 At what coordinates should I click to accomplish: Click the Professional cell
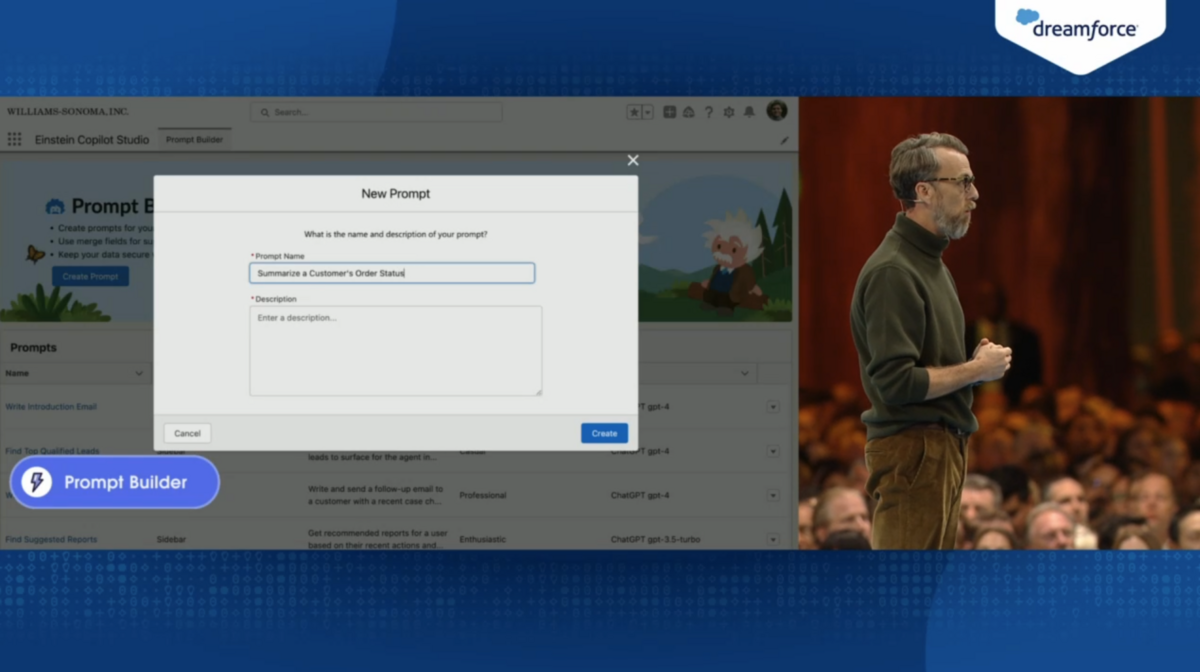483,495
